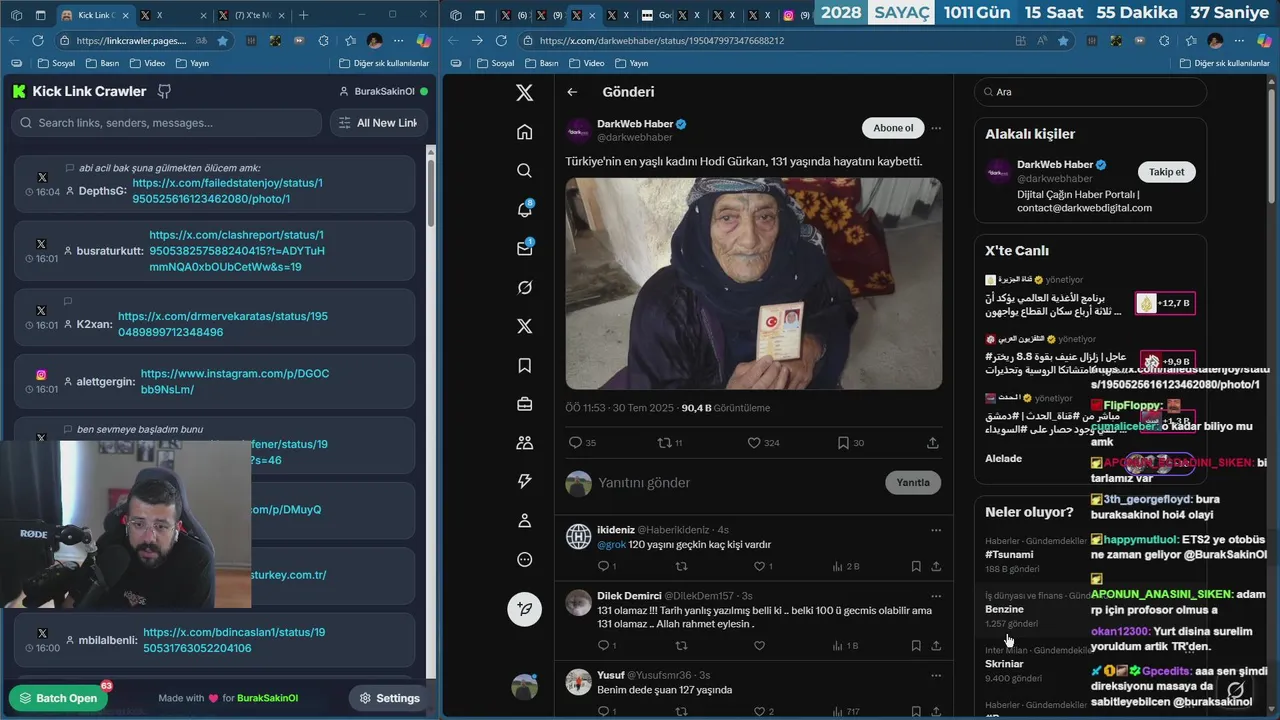
Task: Open more options on DarkWeb Haber post
Action: [x=936, y=128]
